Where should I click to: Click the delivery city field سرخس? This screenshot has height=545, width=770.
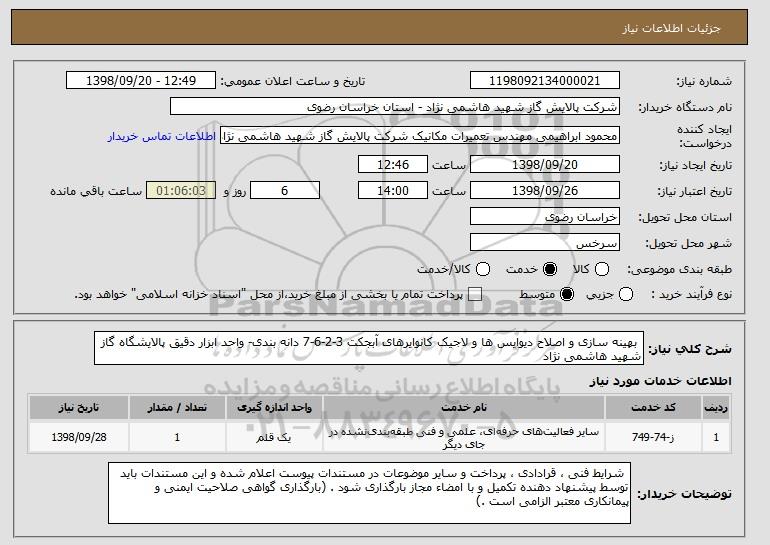[545, 243]
